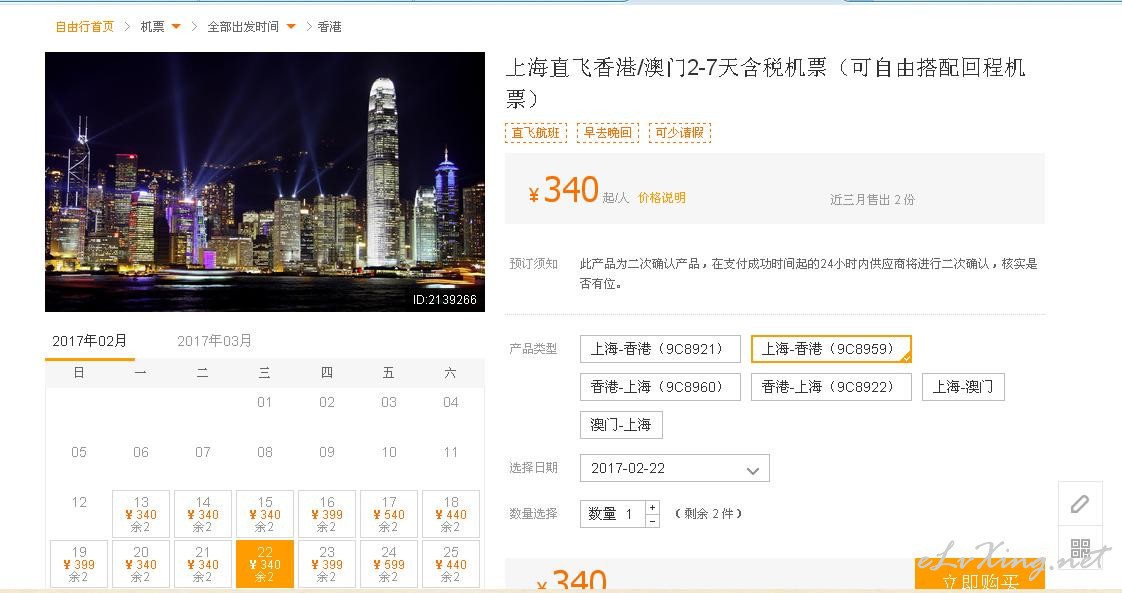Click the Hong Kong skyline product photo
Viewport: 1122px width, 593px height.
(265, 182)
